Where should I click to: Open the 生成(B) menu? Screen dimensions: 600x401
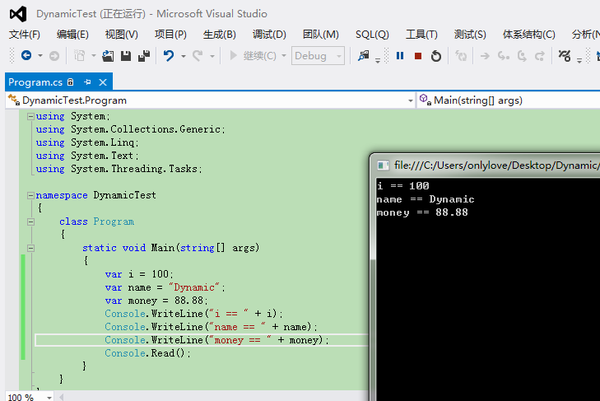point(219,35)
